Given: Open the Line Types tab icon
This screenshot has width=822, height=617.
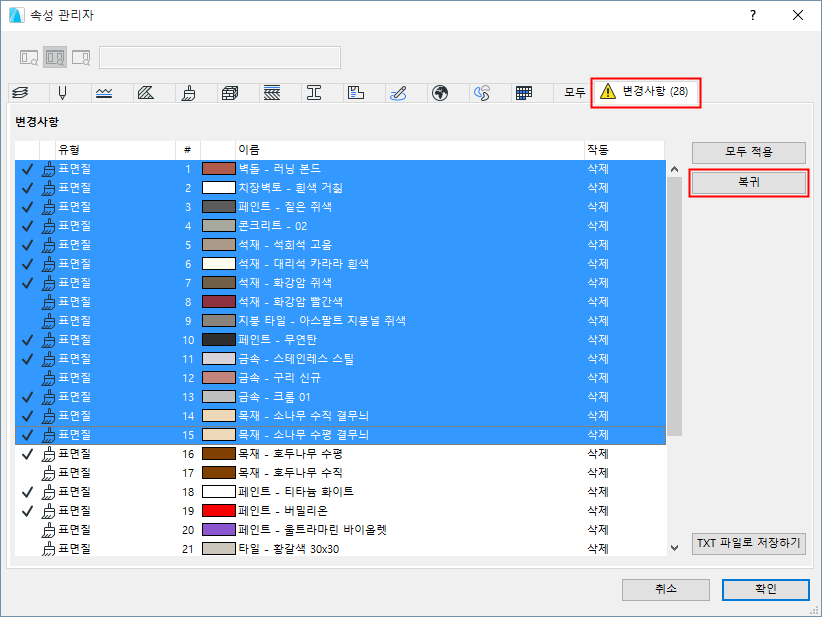Looking at the screenshot, I should pos(104,93).
